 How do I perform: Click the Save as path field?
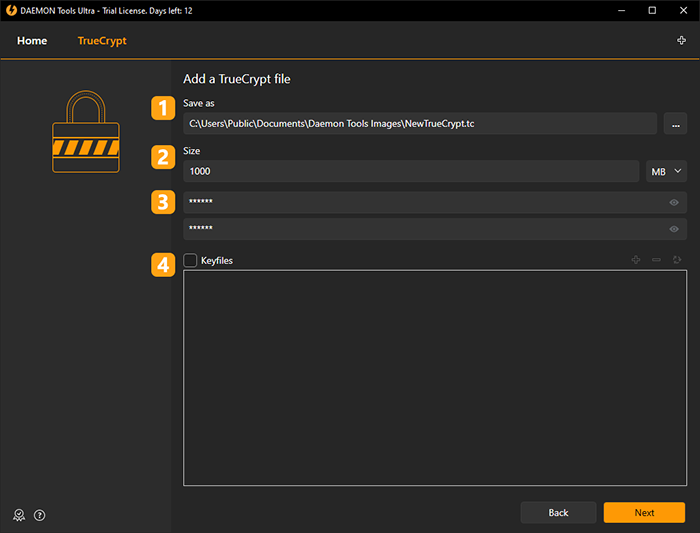[420, 124]
